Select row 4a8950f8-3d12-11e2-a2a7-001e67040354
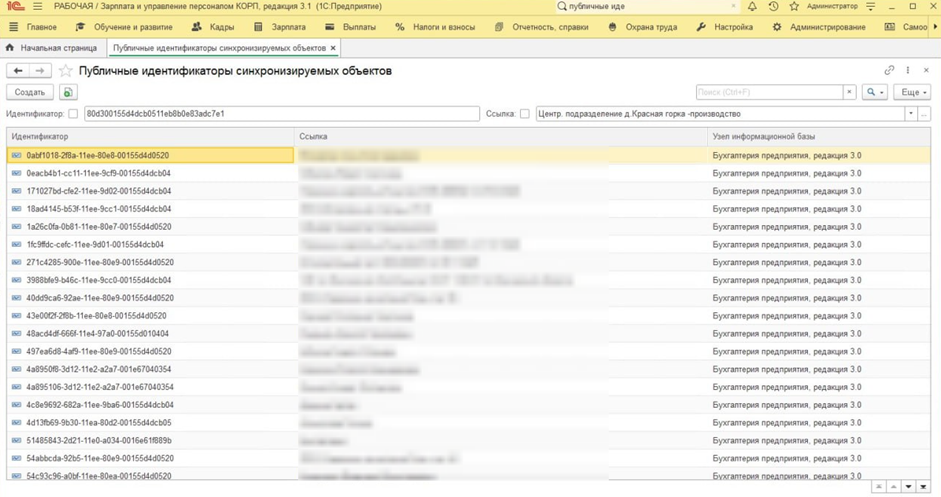The width and height of the screenshot is (941, 497). [x=468, y=369]
